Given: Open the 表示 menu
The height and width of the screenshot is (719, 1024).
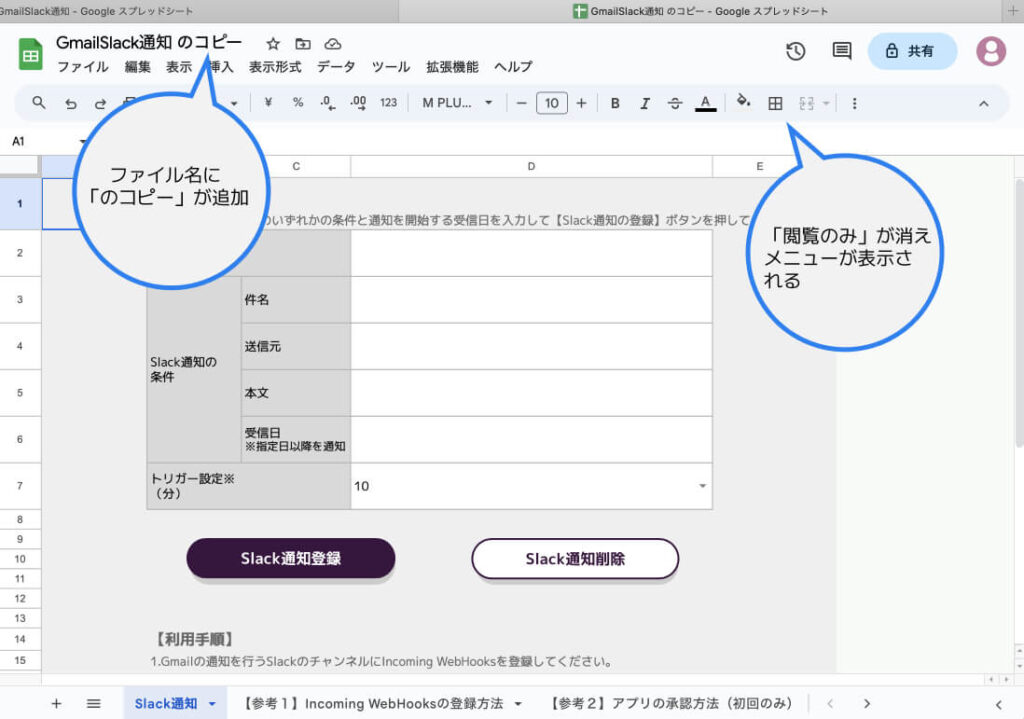Looking at the screenshot, I should [x=178, y=67].
